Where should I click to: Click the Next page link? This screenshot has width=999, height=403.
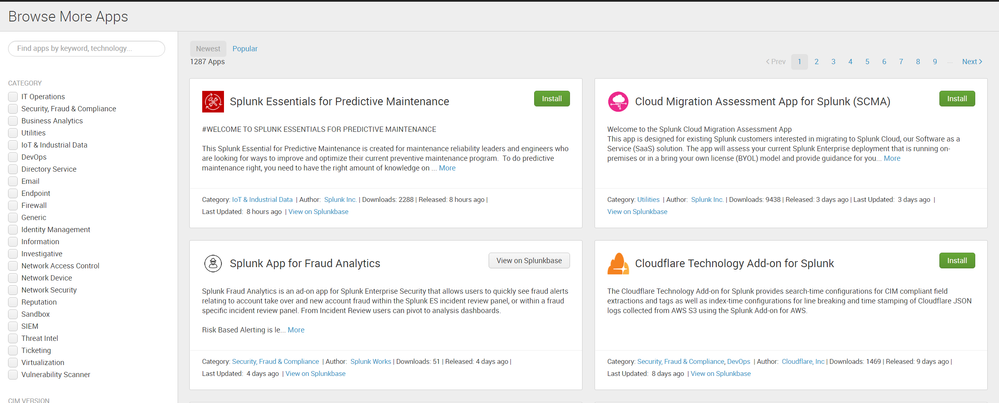(x=972, y=62)
